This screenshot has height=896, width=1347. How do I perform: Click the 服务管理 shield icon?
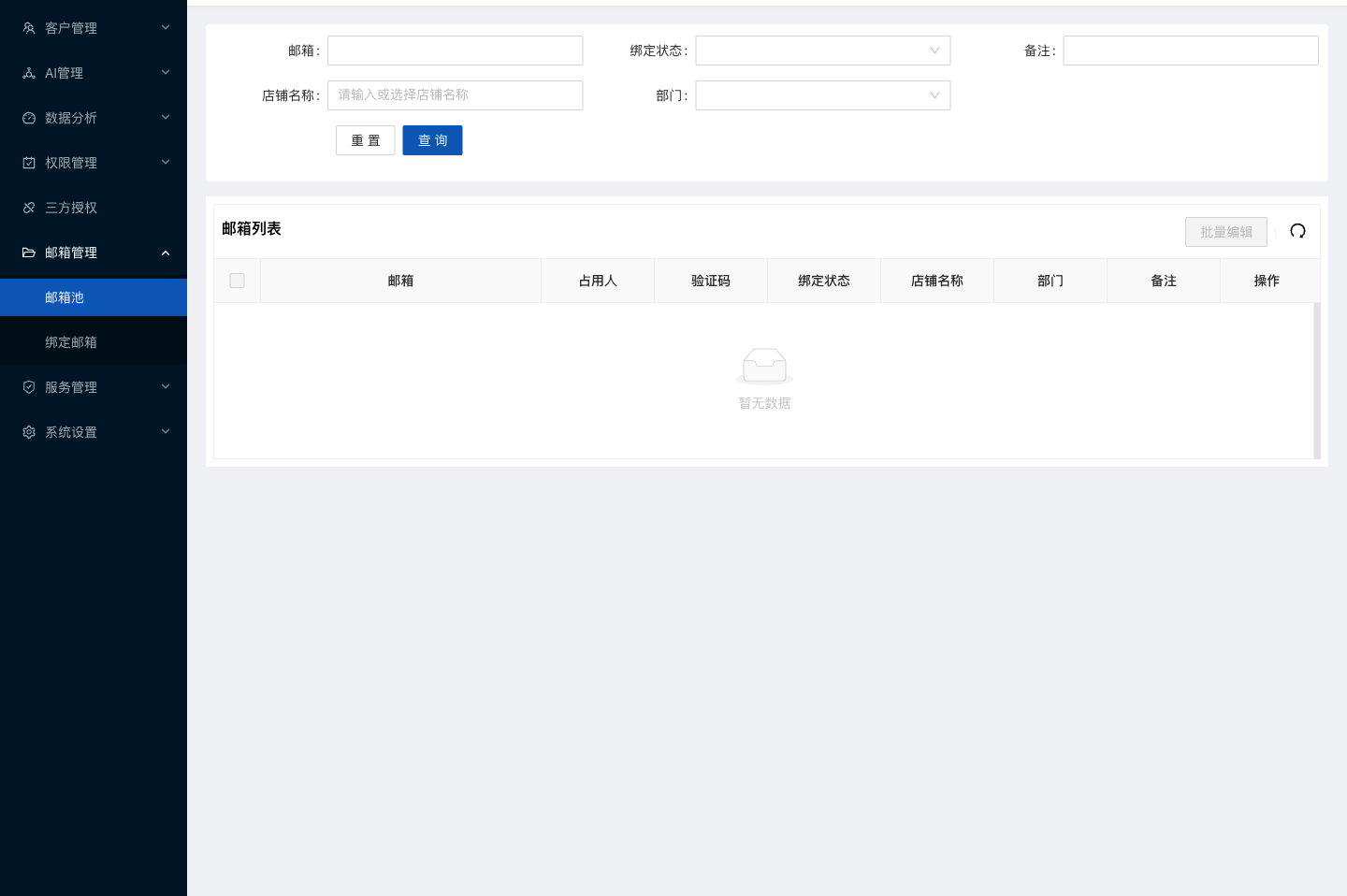[x=29, y=387]
